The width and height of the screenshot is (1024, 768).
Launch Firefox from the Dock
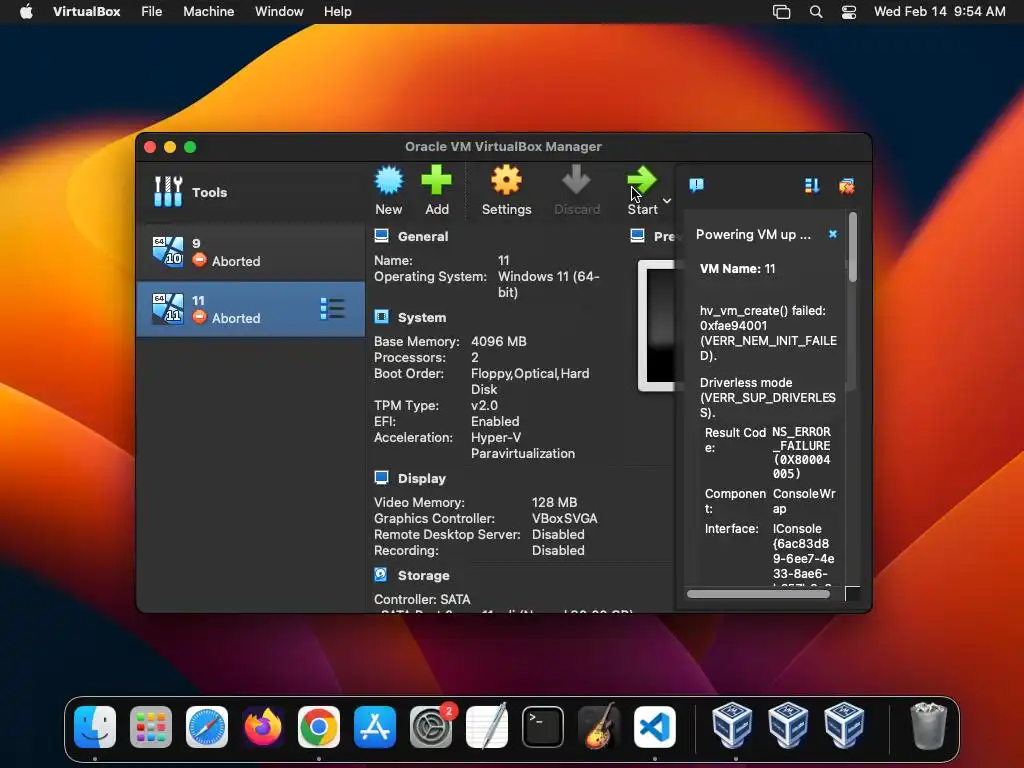coord(263,727)
